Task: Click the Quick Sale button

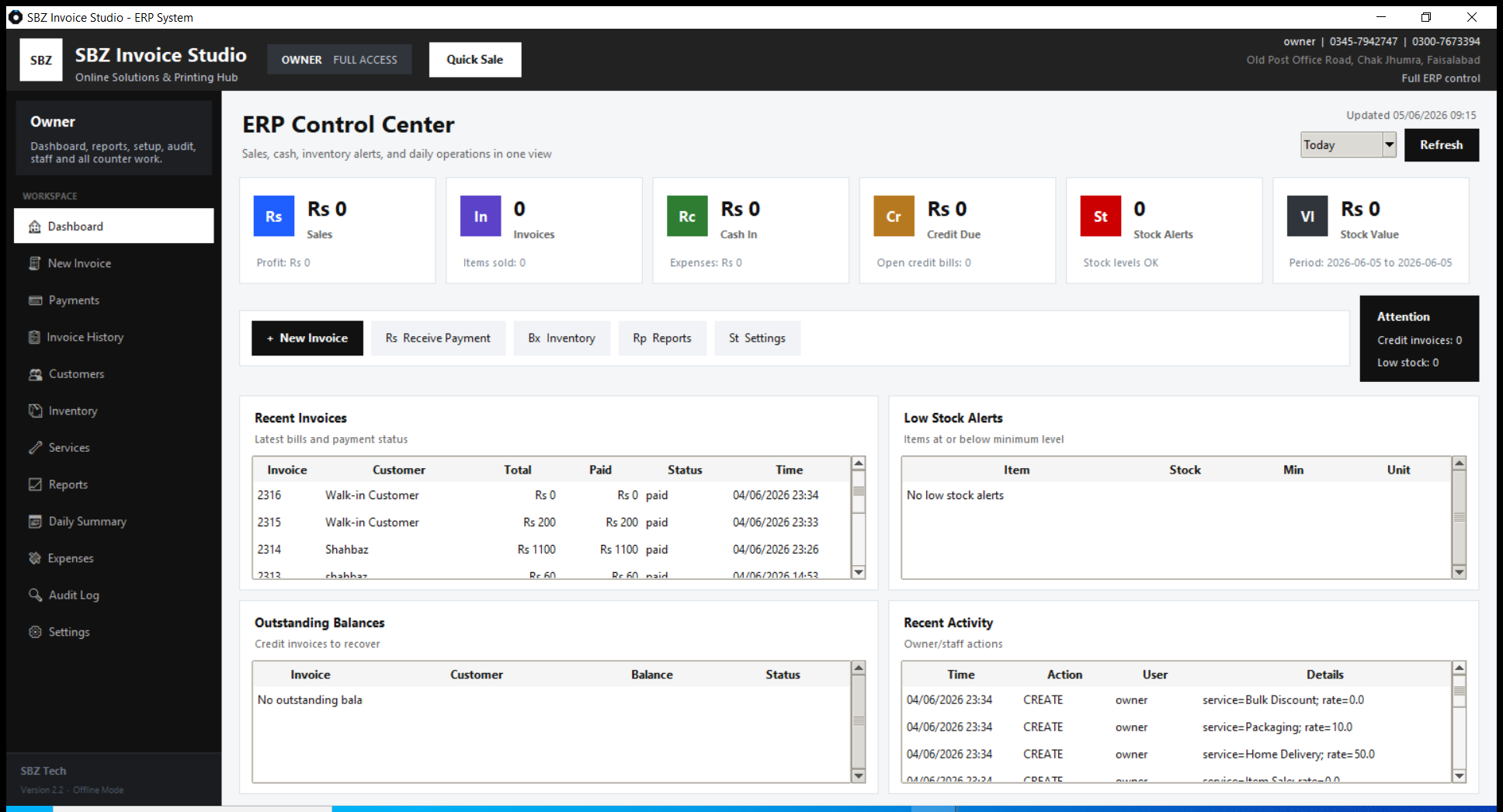Action: 475,60
